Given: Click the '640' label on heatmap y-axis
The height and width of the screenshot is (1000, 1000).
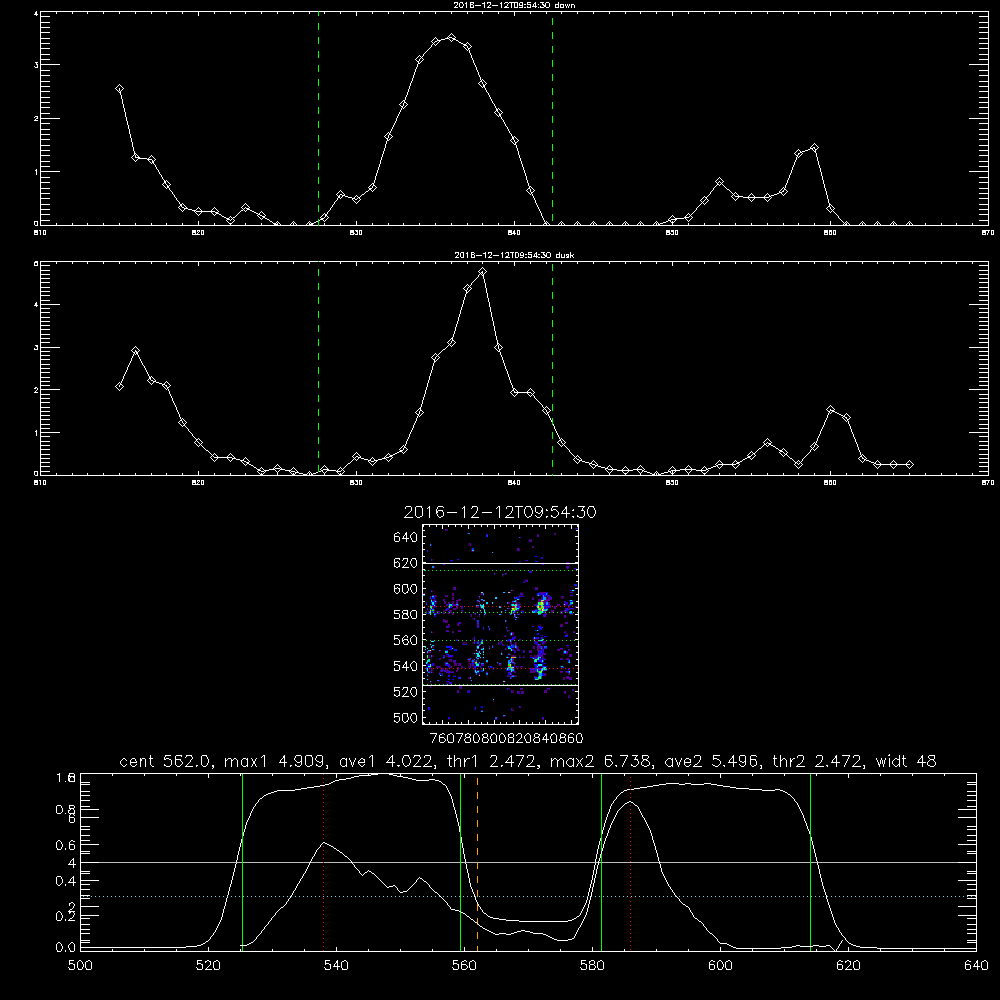Looking at the screenshot, I should pyautogui.click(x=406, y=538).
